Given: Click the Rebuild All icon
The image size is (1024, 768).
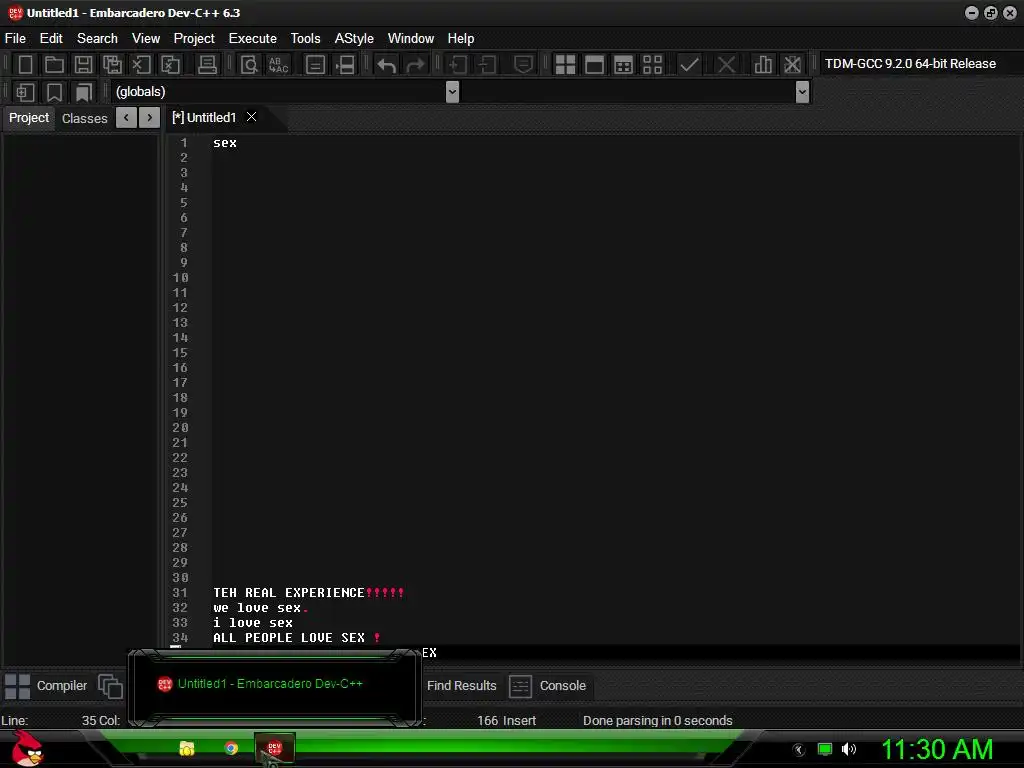Looking at the screenshot, I should coord(652,65).
